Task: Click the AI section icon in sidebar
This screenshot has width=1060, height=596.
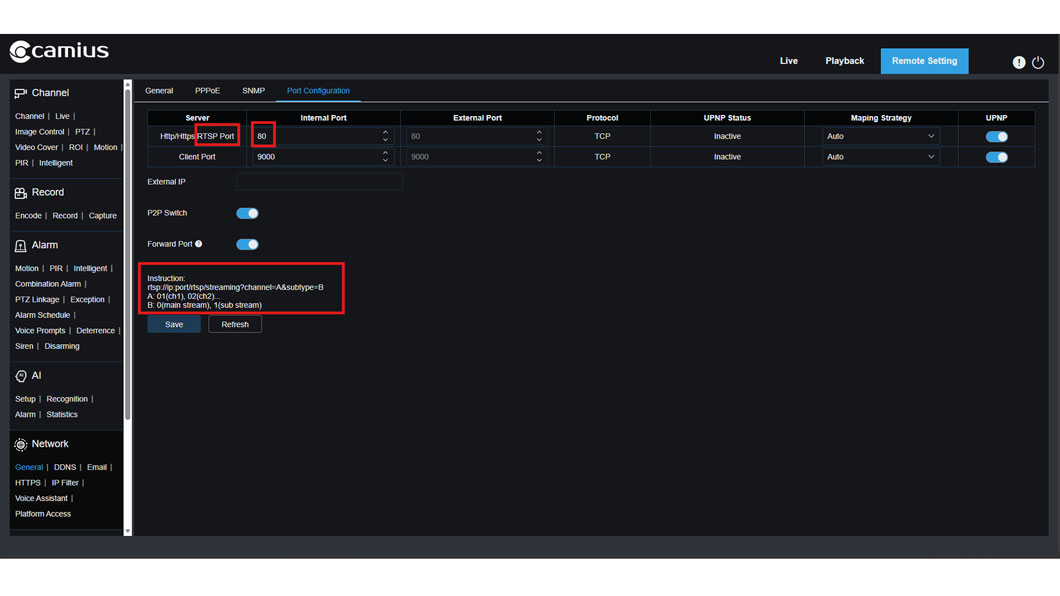Action: point(20,375)
